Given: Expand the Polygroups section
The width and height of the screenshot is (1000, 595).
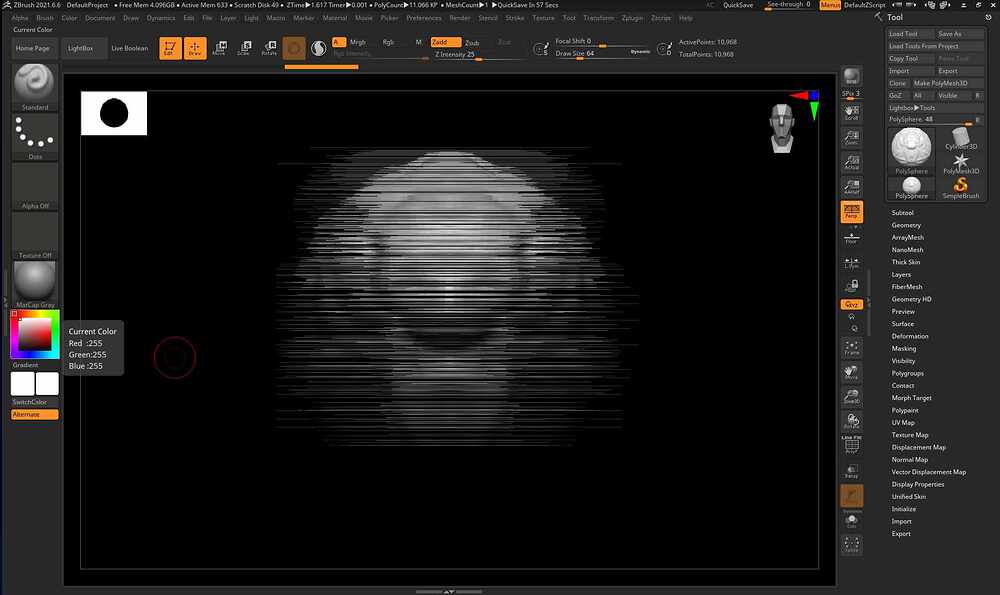Looking at the screenshot, I should click(908, 374).
